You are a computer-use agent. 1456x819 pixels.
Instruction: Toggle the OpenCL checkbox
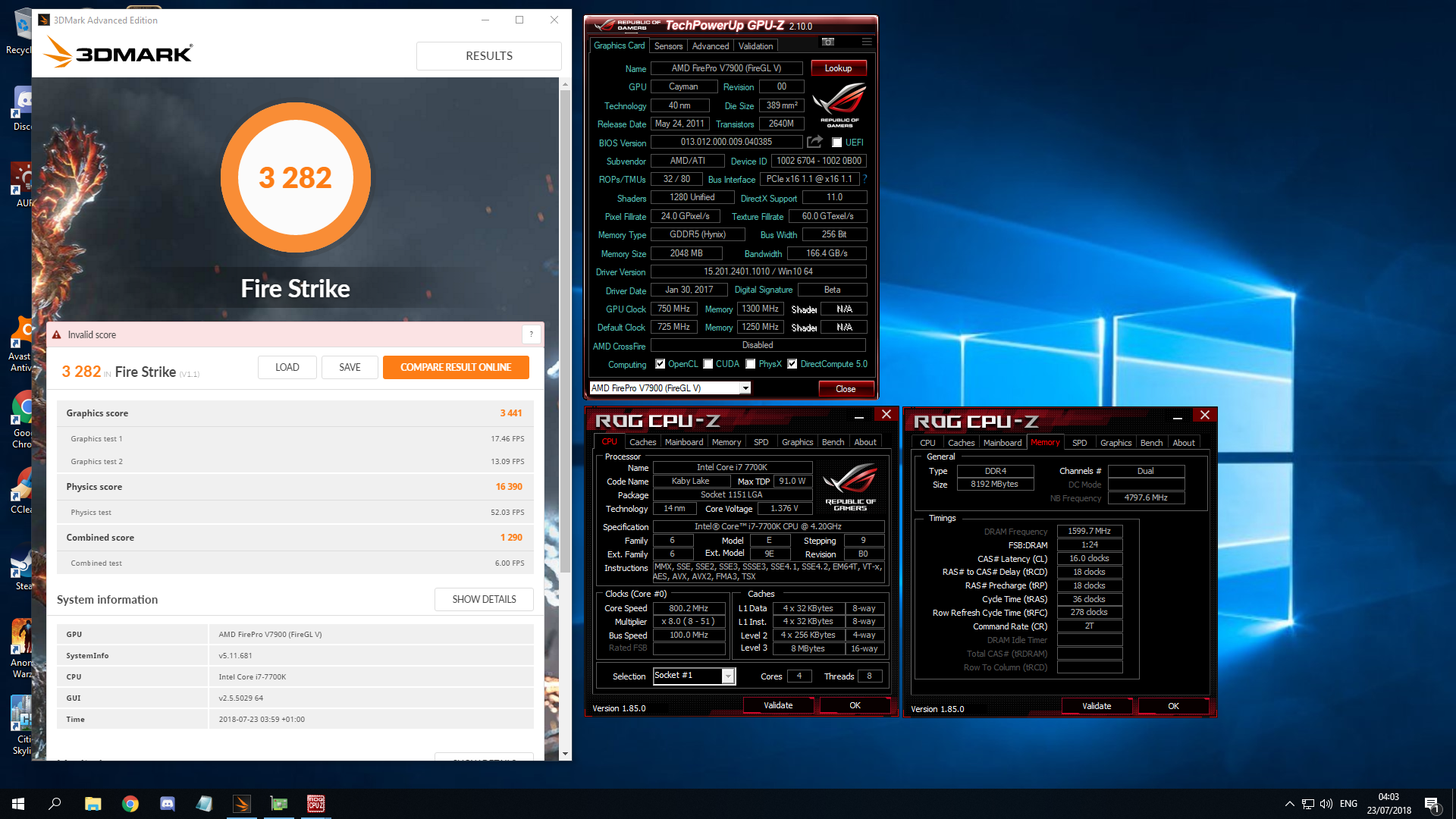tap(661, 364)
